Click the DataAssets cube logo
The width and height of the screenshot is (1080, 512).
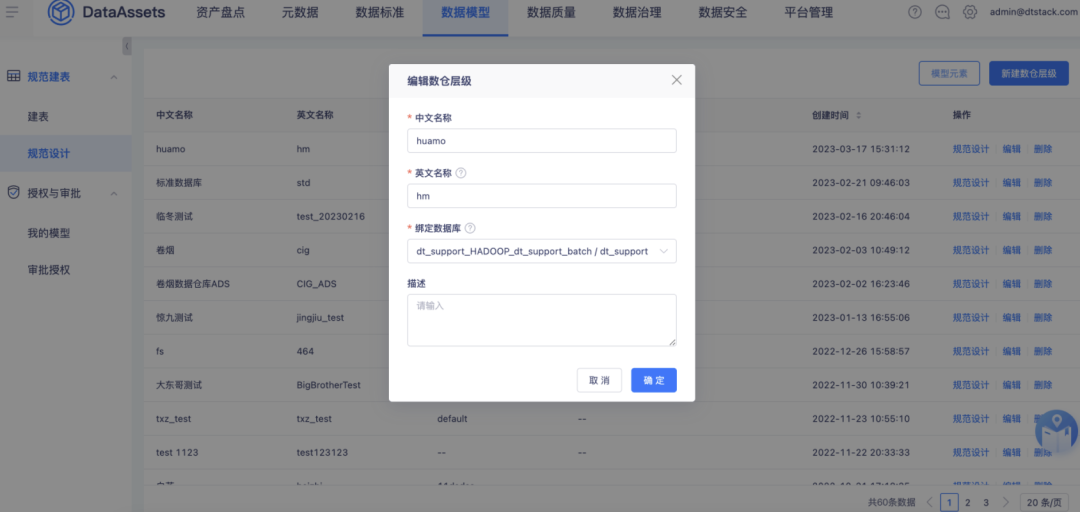61,12
